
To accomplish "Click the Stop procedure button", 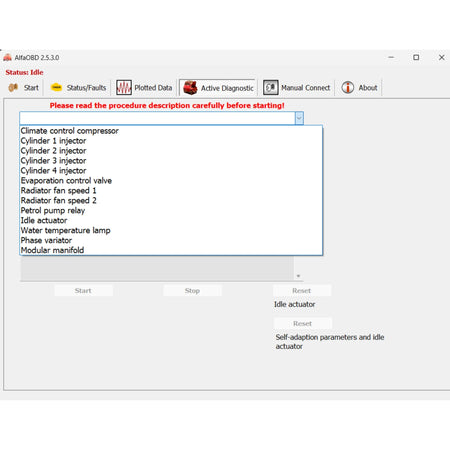I will click(192, 291).
